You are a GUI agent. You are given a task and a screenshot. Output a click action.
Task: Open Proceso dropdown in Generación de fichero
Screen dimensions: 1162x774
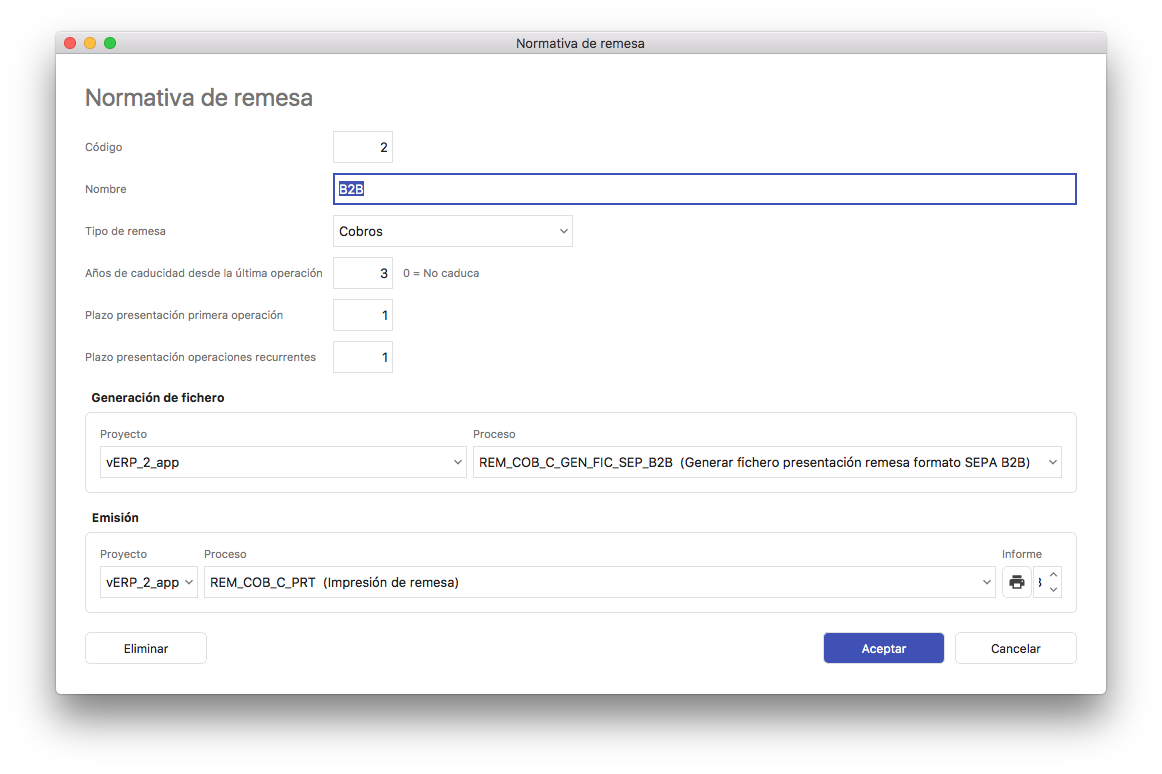point(766,462)
